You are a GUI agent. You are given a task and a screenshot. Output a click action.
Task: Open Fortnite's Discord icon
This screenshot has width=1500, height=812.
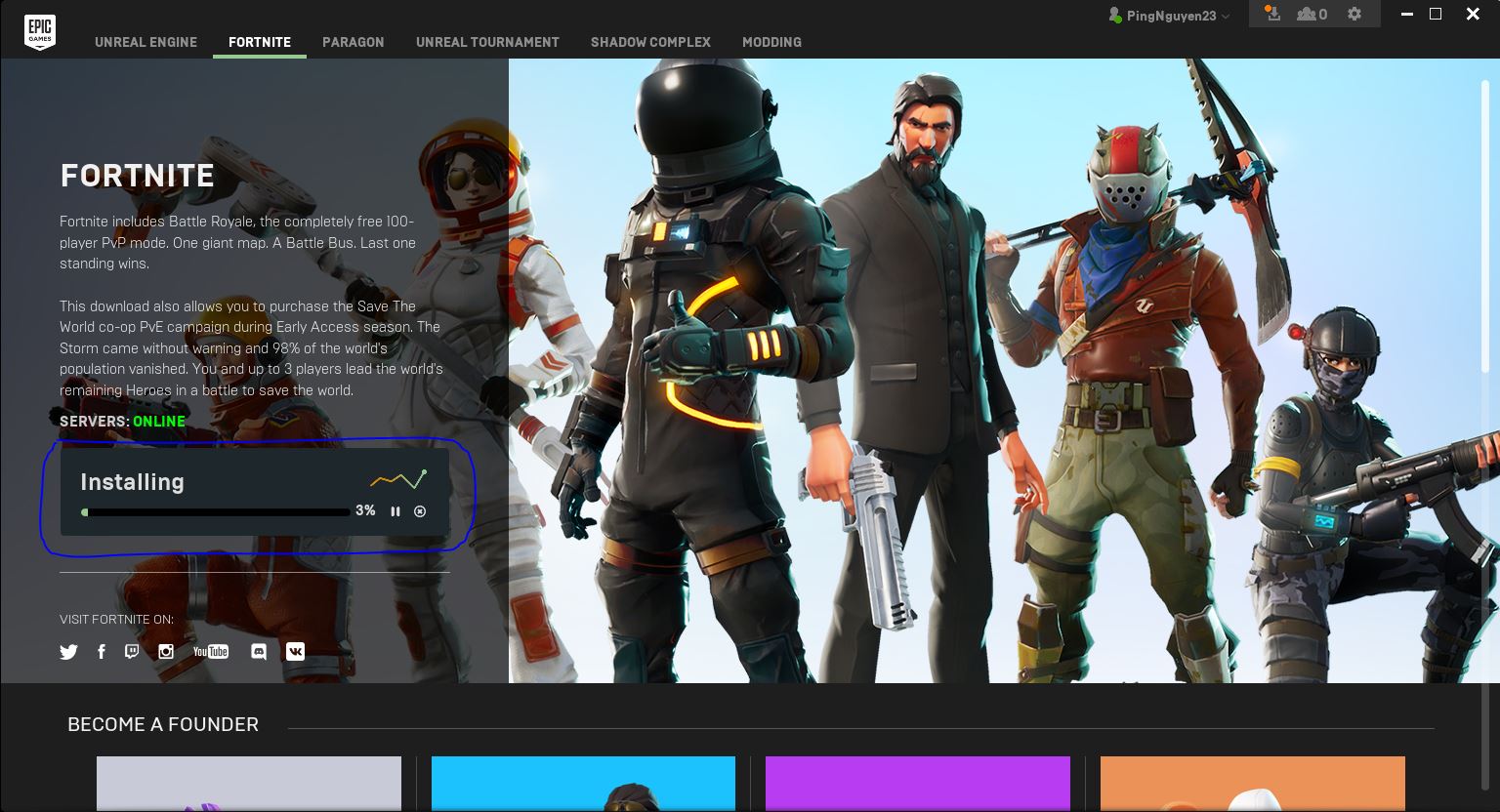pyautogui.click(x=259, y=651)
